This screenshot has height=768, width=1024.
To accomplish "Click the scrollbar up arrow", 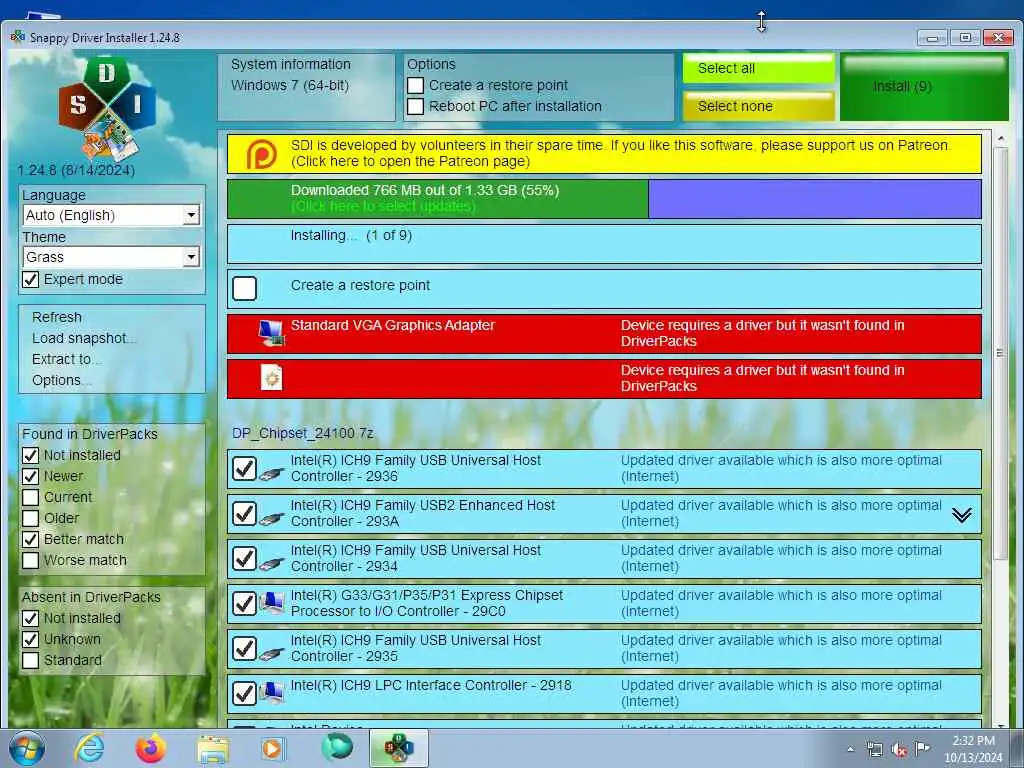I will 1000,139.
